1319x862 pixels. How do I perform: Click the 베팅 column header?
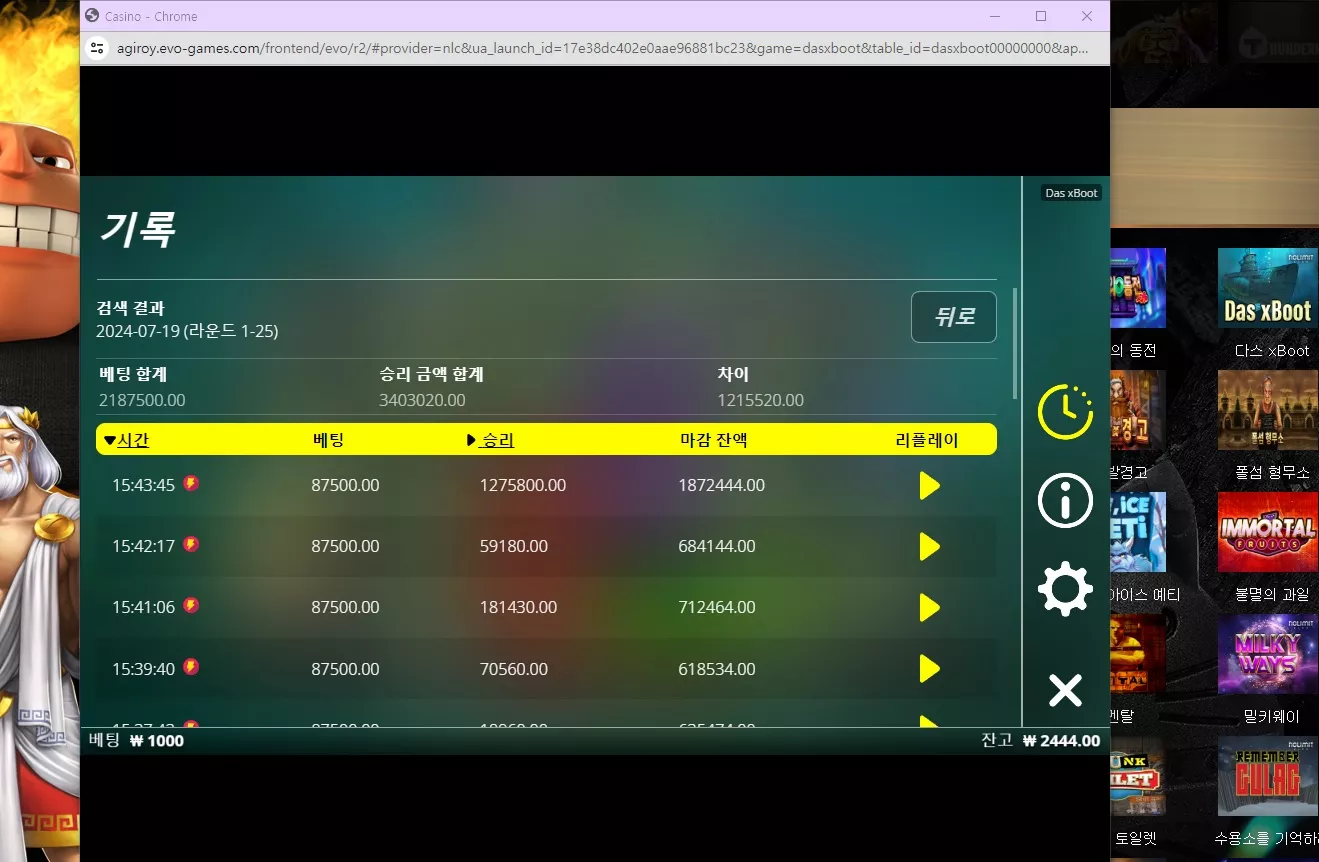[x=329, y=440]
